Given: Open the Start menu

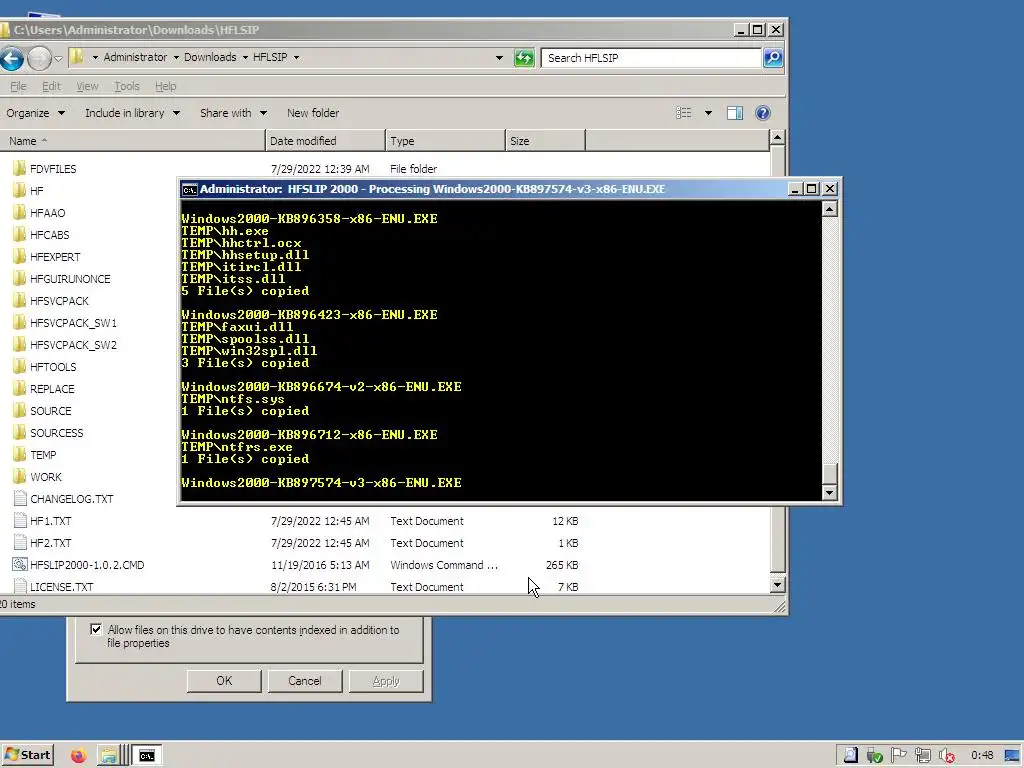Looking at the screenshot, I should [27, 756].
